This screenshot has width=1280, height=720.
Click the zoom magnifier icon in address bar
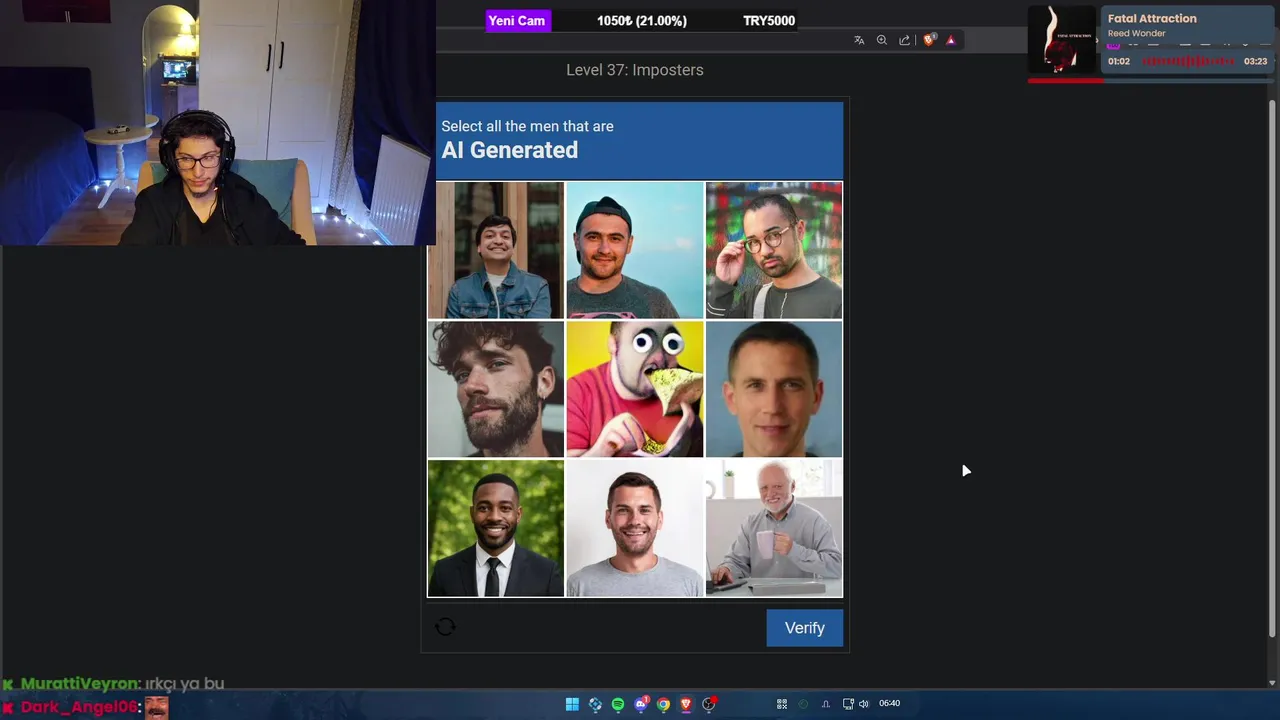tap(882, 40)
